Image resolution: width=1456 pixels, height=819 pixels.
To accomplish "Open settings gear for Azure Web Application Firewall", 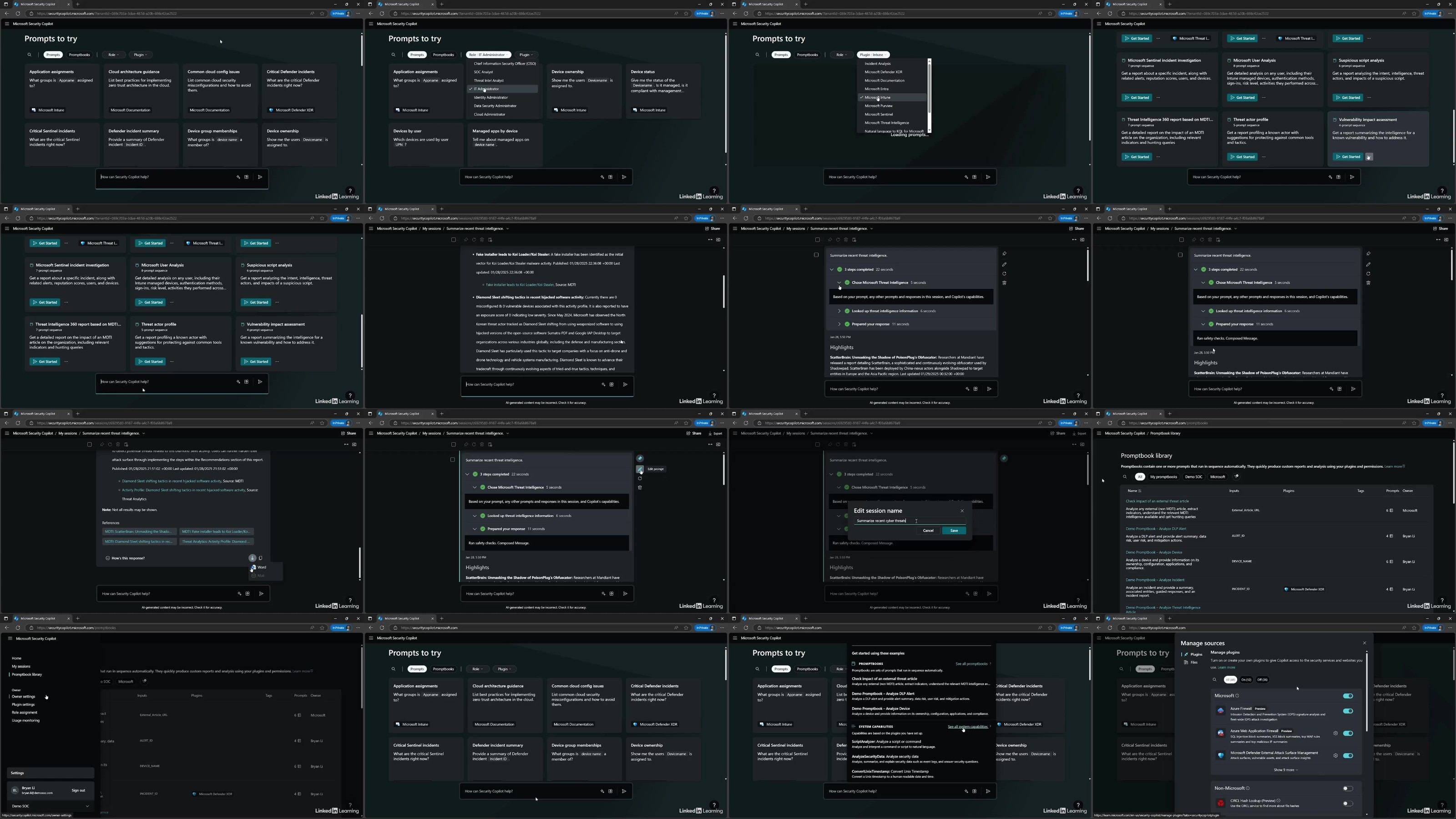I will pos(1335,733).
